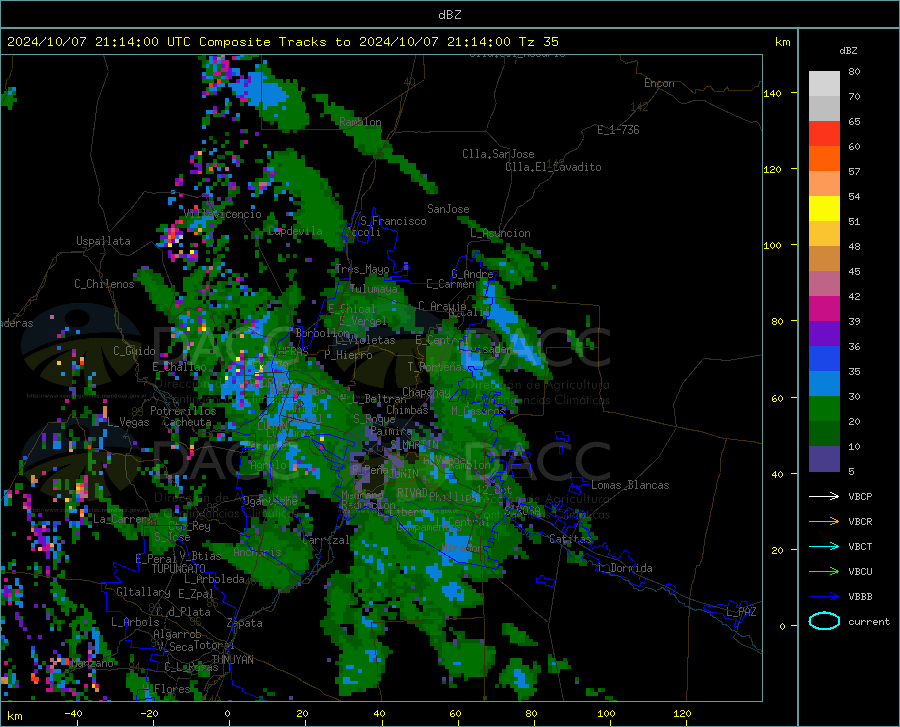Click the L_PAZ place label
Image resolution: width=900 pixels, height=727 pixels.
click(x=741, y=612)
